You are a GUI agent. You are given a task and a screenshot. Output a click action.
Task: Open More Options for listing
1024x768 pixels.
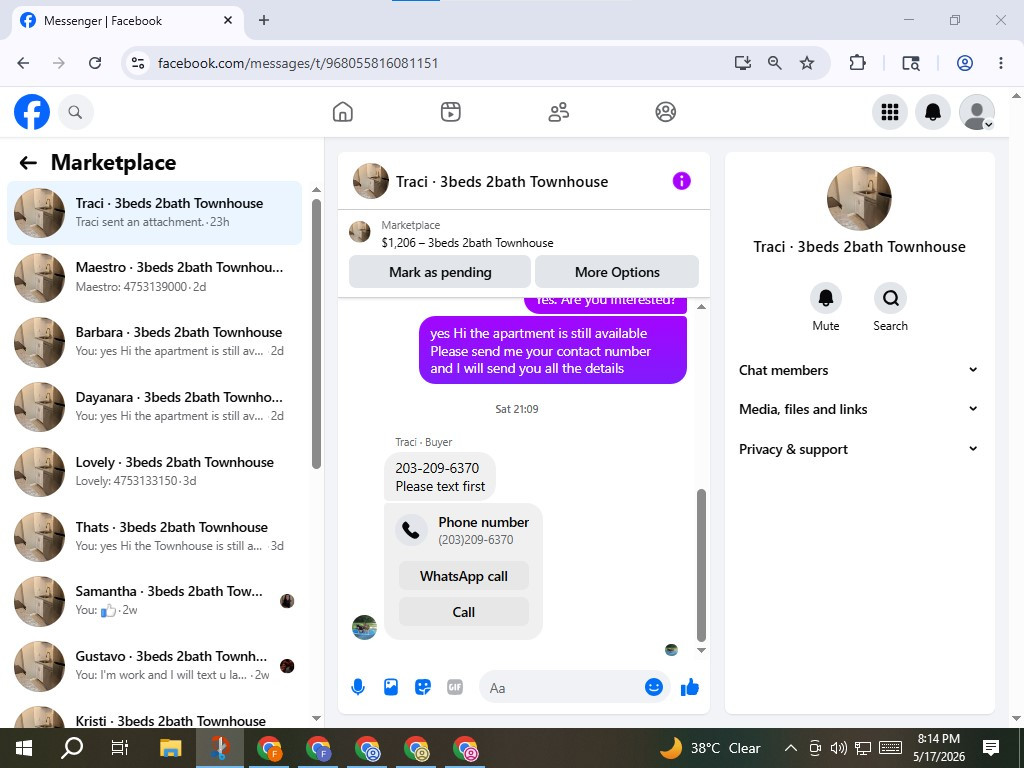tap(617, 272)
